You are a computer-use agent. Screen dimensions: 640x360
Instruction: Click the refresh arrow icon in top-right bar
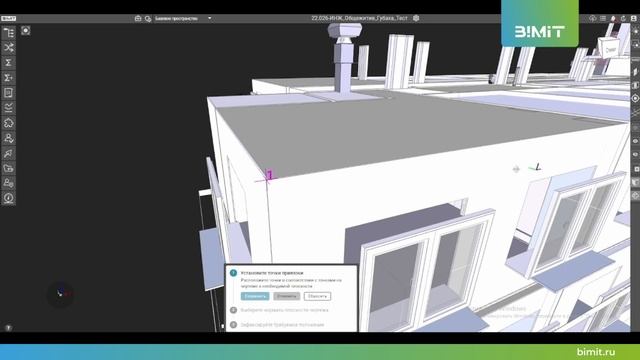point(623,18)
